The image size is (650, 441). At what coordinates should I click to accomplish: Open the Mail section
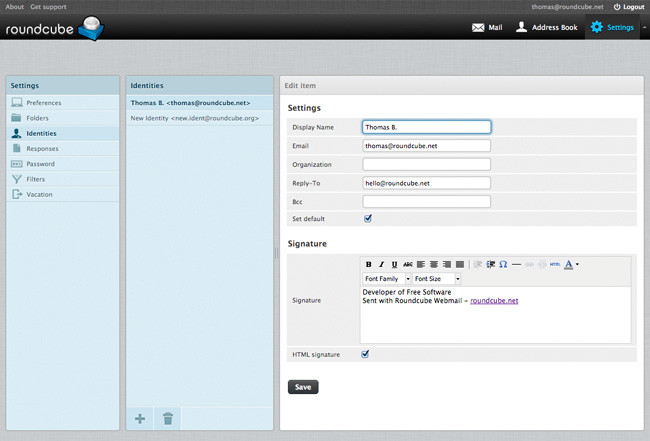[487, 27]
